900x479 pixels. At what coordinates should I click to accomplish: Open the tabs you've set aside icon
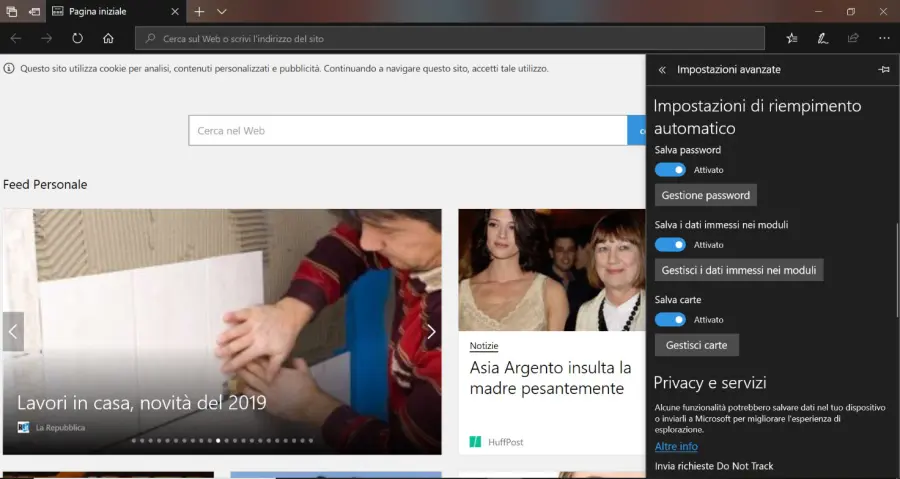11,11
